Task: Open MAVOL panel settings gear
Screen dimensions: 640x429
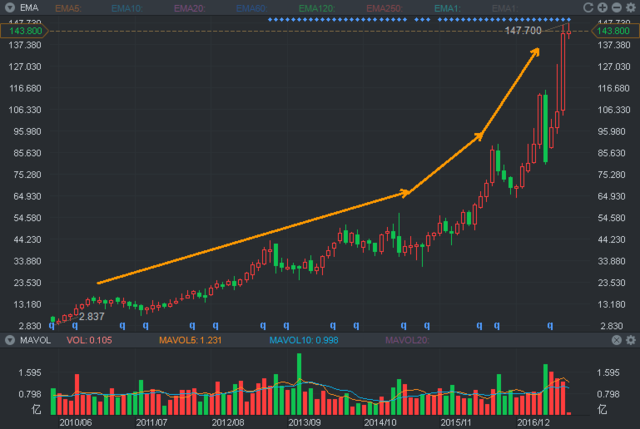Action: 630,341
